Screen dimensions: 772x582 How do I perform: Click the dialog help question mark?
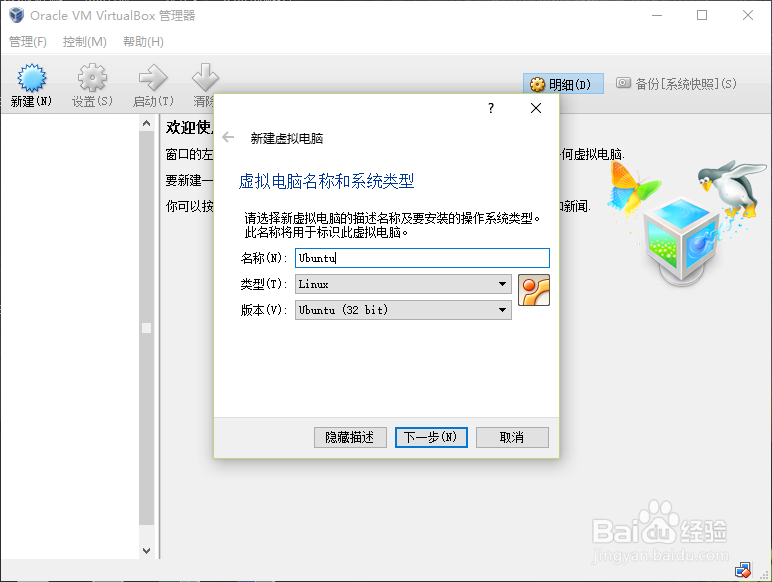(491, 108)
